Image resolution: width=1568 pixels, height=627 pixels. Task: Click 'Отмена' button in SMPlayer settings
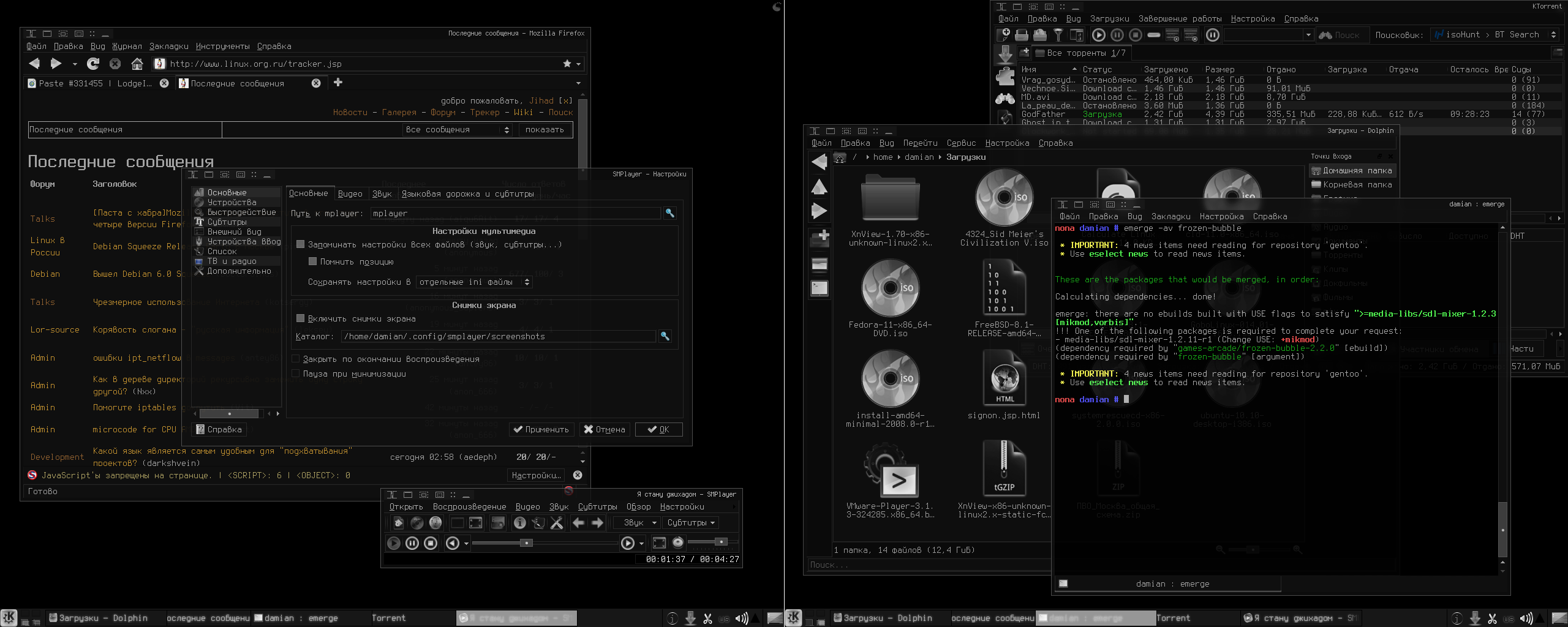pos(605,429)
